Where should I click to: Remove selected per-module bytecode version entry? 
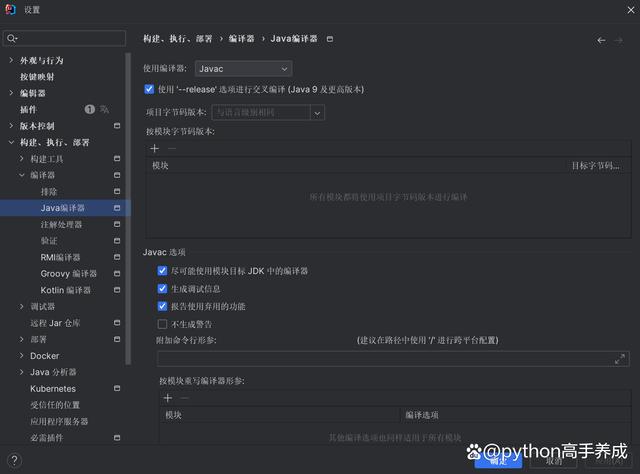pos(172,149)
